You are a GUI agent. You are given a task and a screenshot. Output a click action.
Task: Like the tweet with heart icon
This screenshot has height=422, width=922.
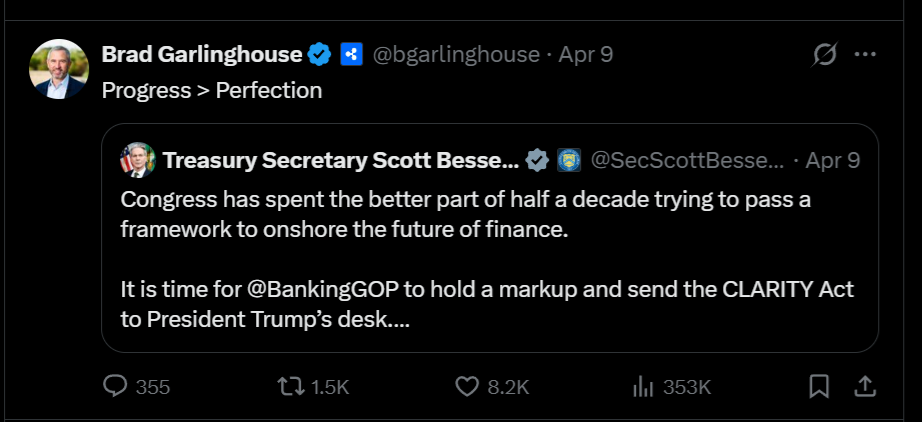[x=467, y=386]
